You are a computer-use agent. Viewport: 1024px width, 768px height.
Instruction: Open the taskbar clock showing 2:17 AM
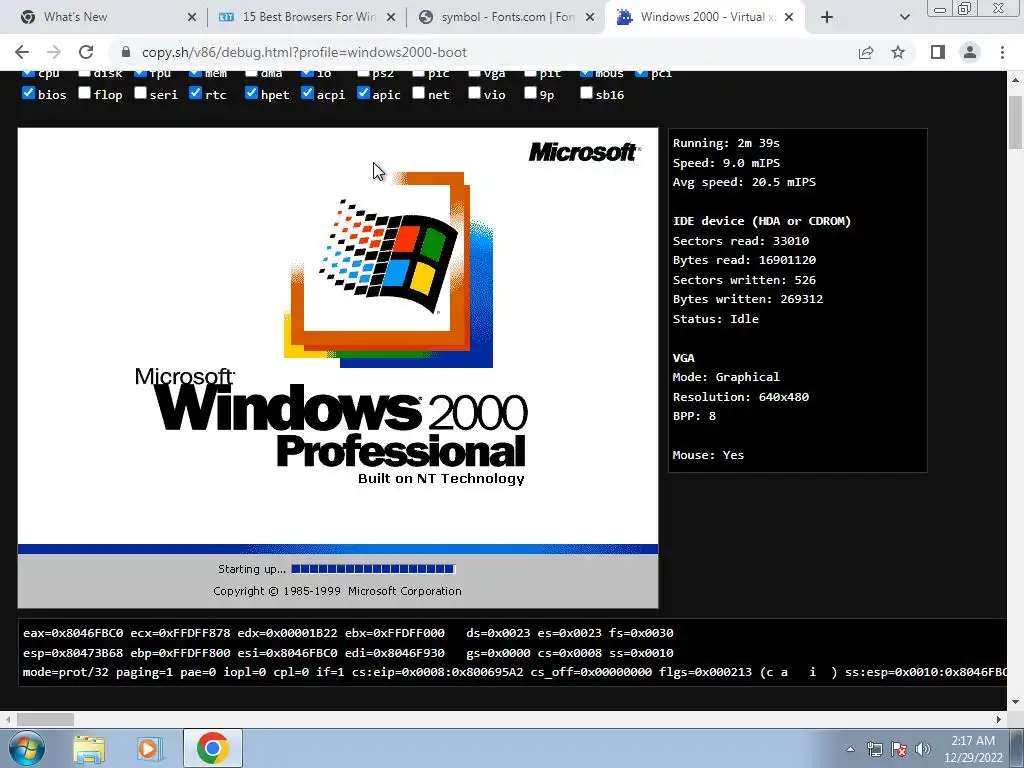[x=973, y=749]
